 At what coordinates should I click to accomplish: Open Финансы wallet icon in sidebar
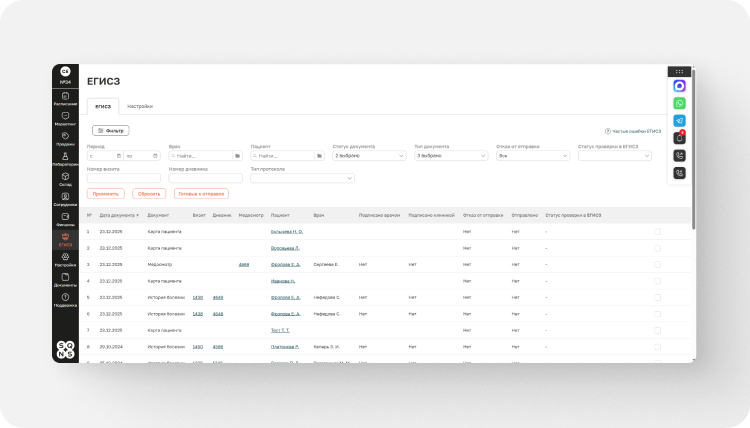coord(66,219)
